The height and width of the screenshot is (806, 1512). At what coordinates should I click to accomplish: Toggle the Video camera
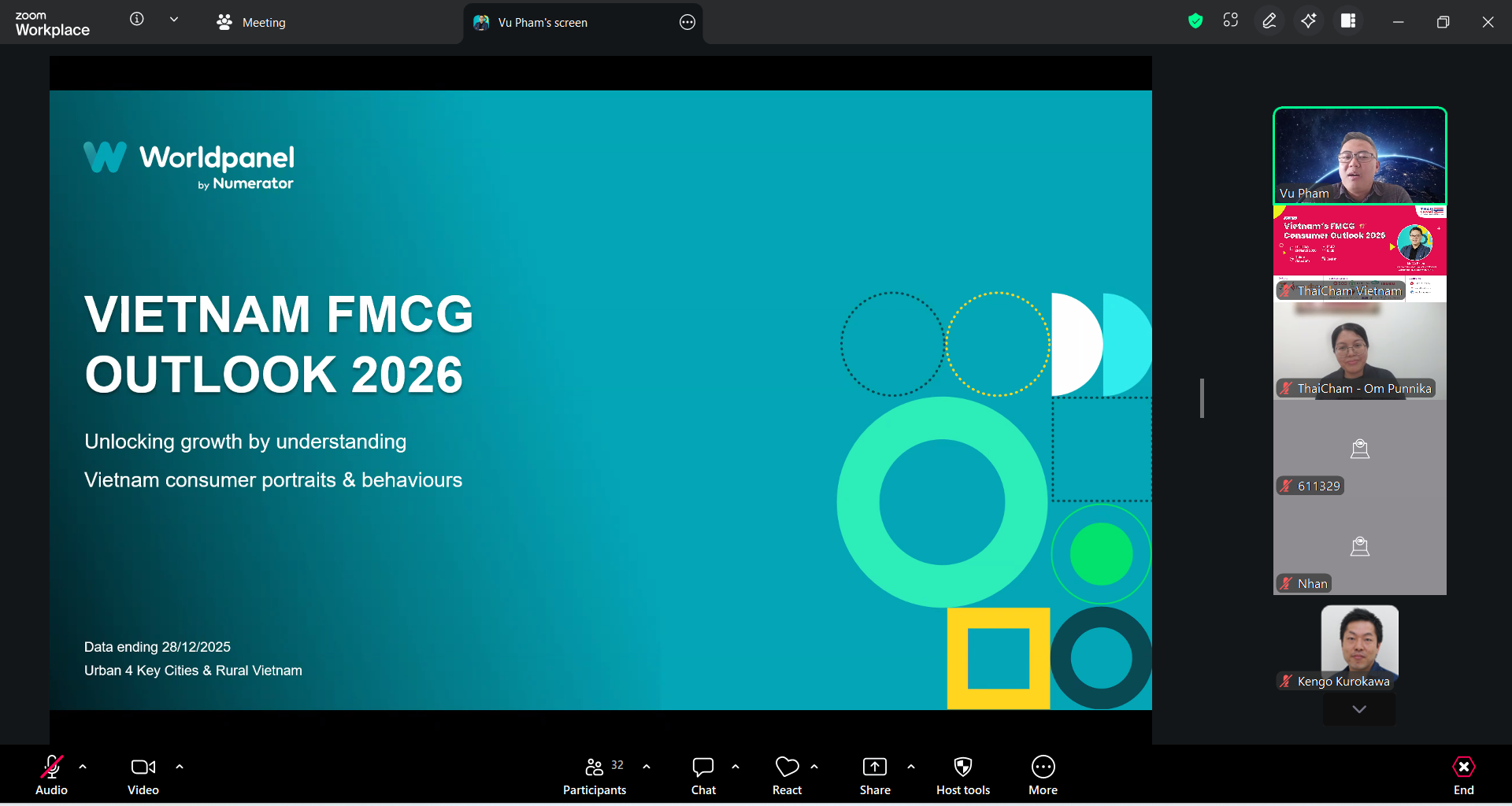pyautogui.click(x=143, y=775)
